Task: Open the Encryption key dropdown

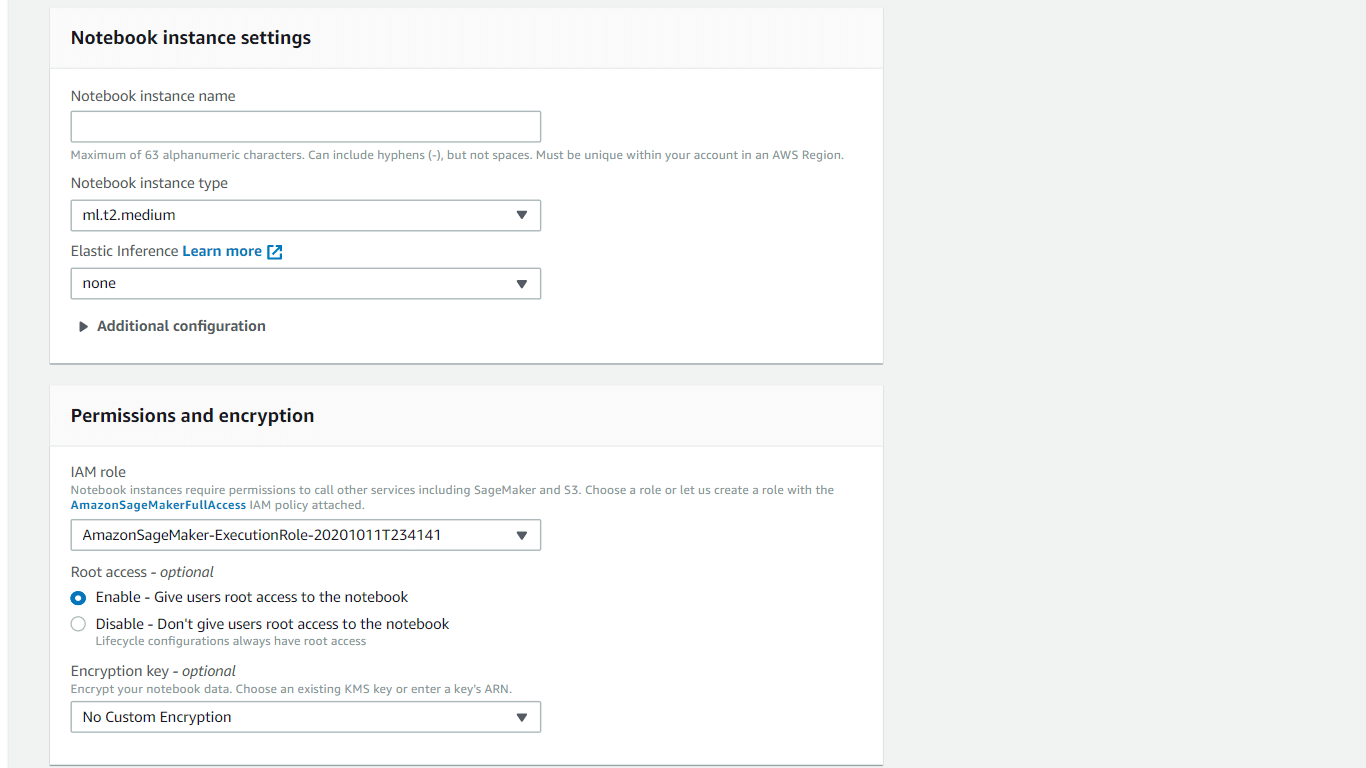Action: click(x=305, y=717)
